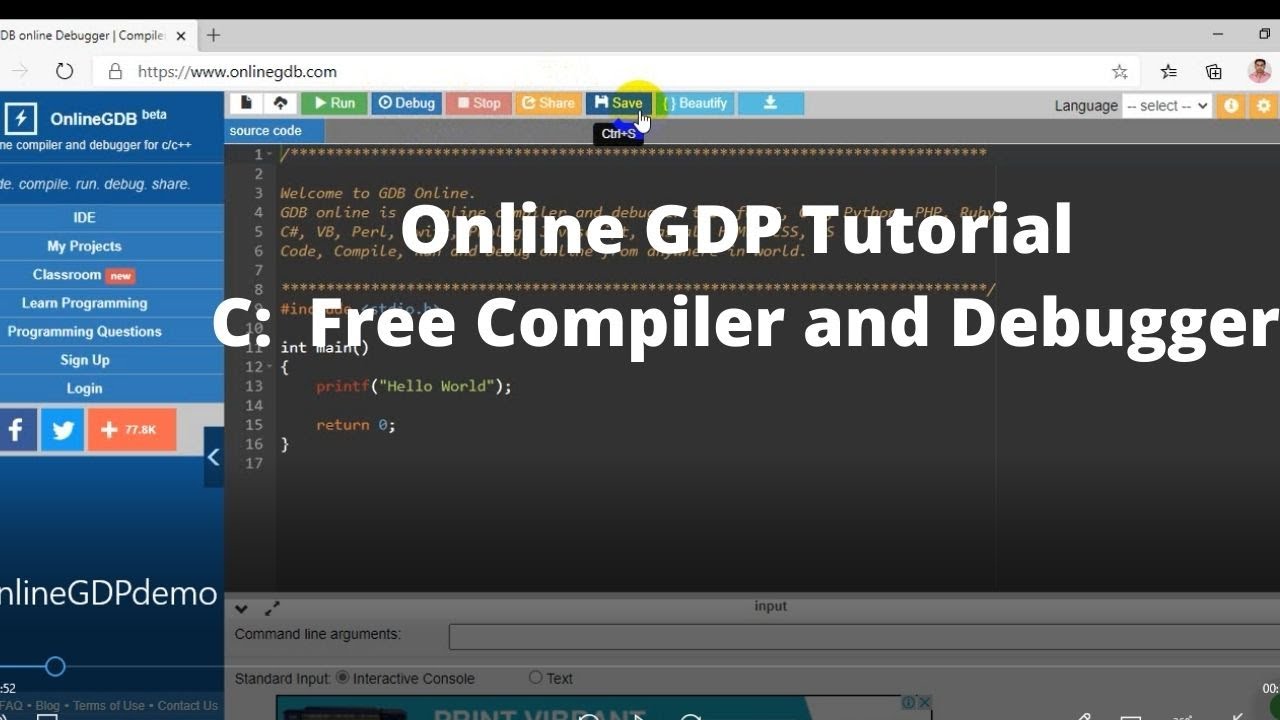Stop execution with Stop button

click(x=478, y=103)
